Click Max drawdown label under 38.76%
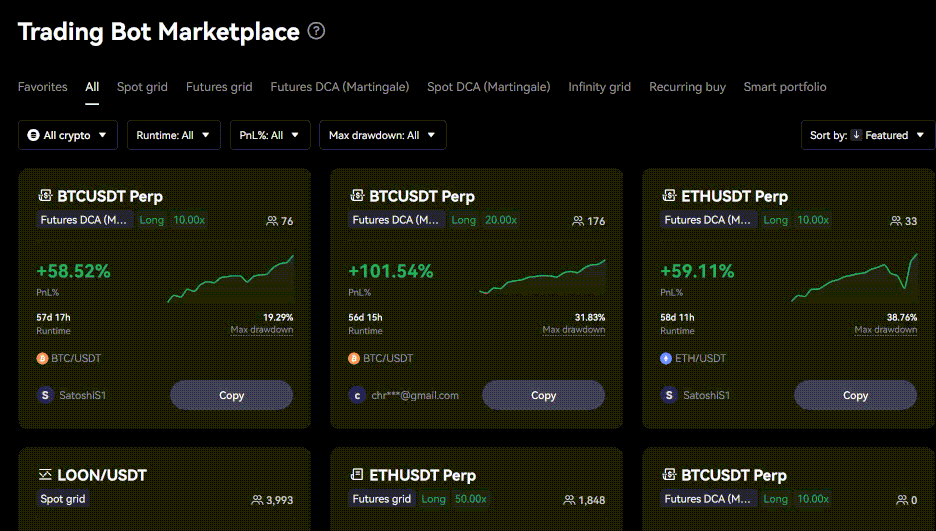Screen dimensions: 936x531 coord(886,330)
